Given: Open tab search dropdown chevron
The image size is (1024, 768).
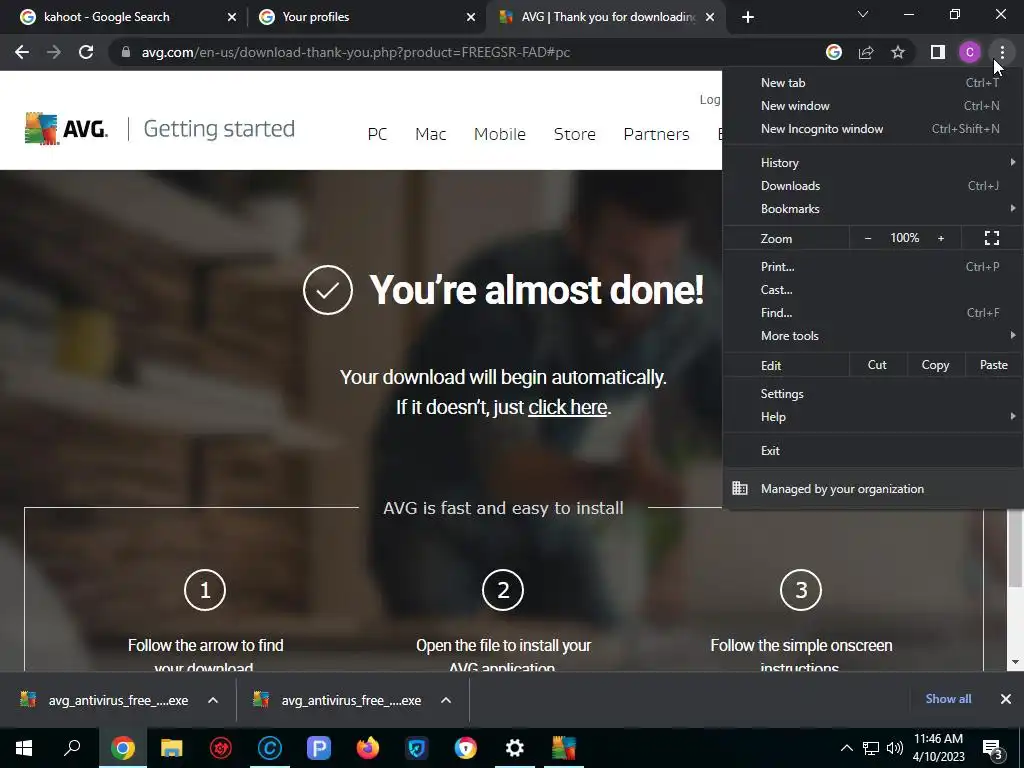Looking at the screenshot, I should click(x=863, y=14).
